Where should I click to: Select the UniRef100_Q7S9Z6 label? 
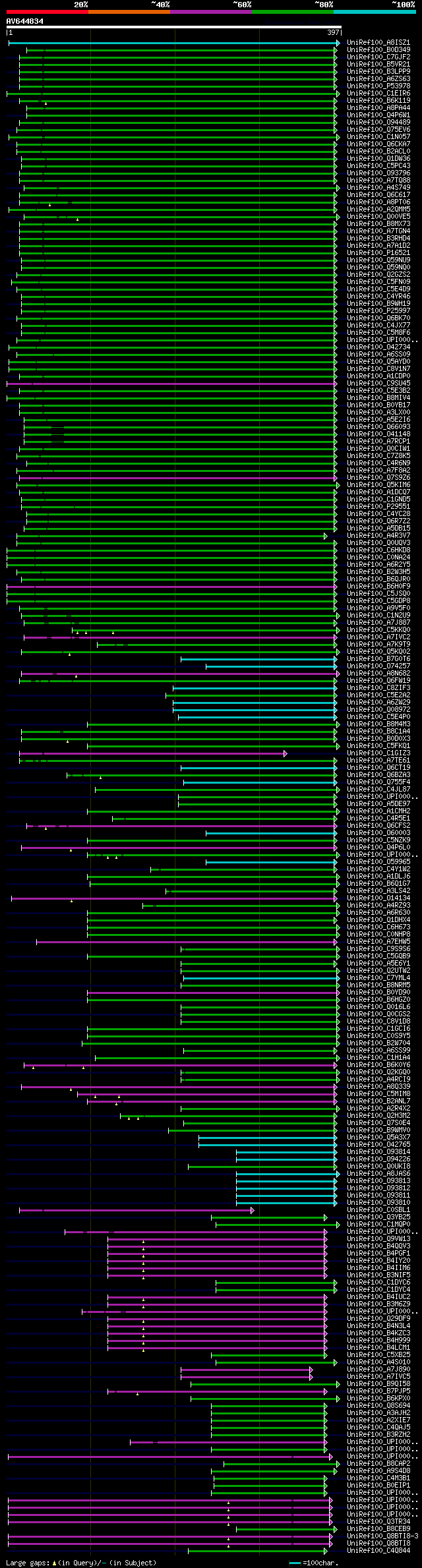378,478
